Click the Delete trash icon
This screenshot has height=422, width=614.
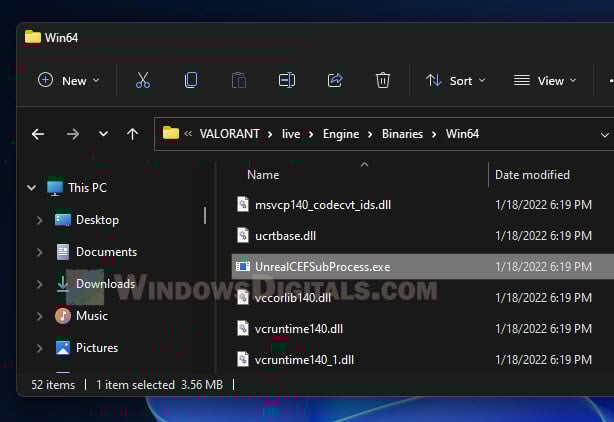(383, 80)
